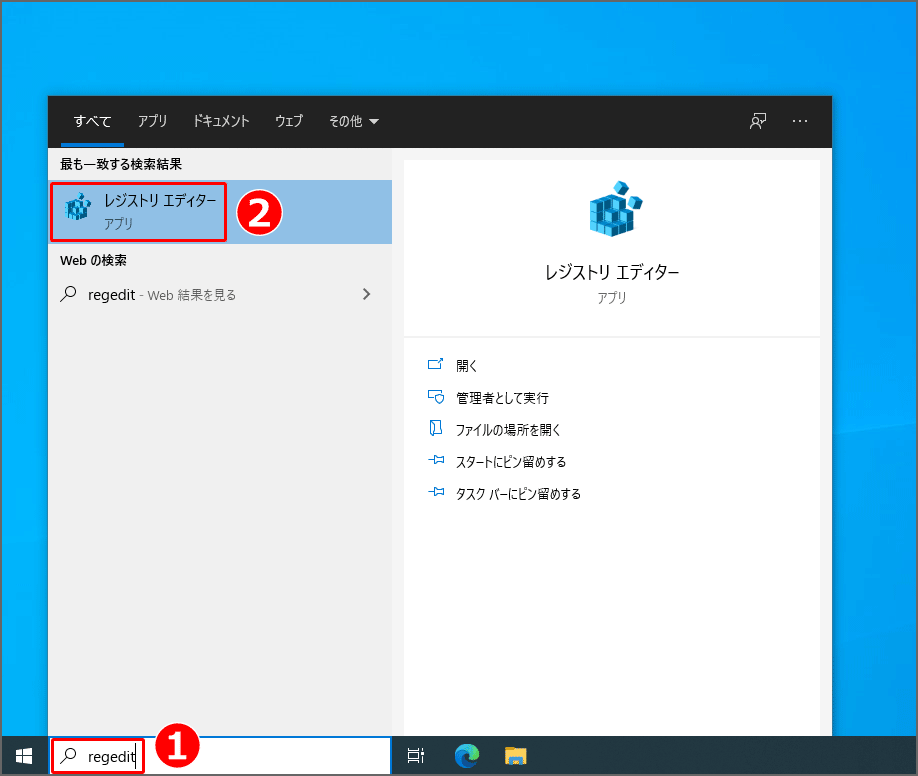Switch to the アプリ tab
Viewport: 918px width, 776px height.
tap(153, 121)
